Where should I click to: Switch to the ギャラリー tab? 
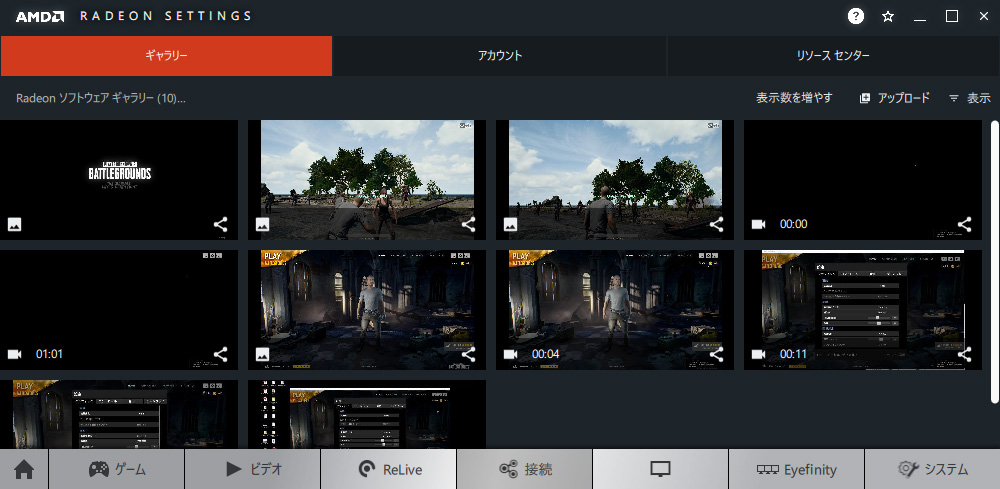coord(166,55)
